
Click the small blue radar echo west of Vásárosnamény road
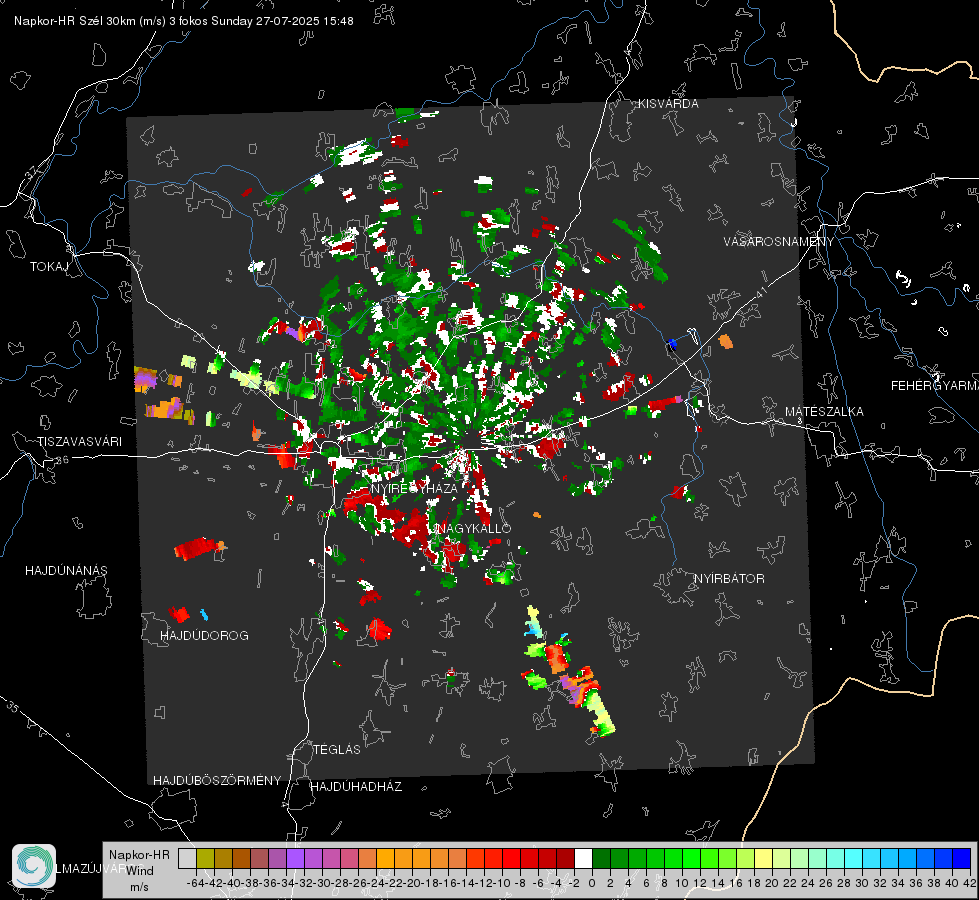pyautogui.click(x=672, y=343)
